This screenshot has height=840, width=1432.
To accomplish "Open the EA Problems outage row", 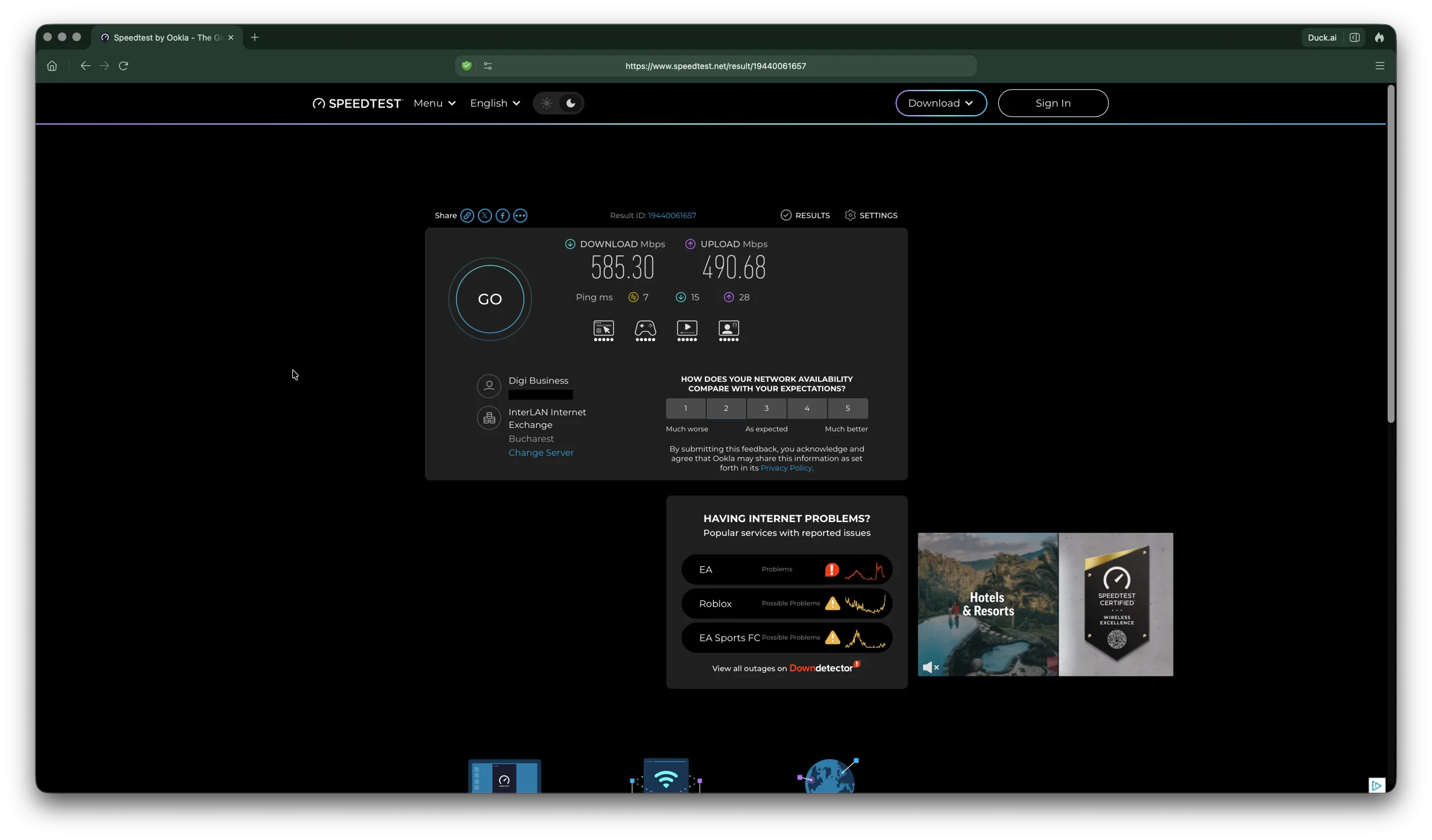I will click(786, 569).
